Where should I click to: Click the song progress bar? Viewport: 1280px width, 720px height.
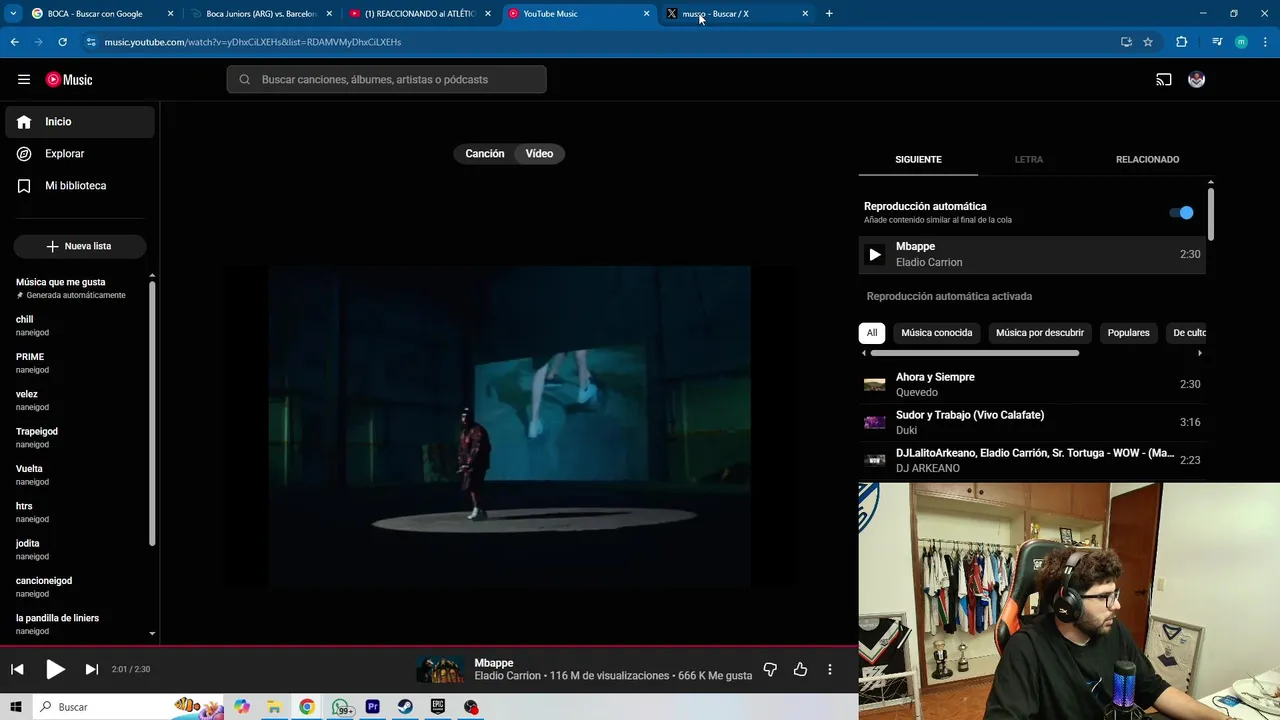coord(429,647)
